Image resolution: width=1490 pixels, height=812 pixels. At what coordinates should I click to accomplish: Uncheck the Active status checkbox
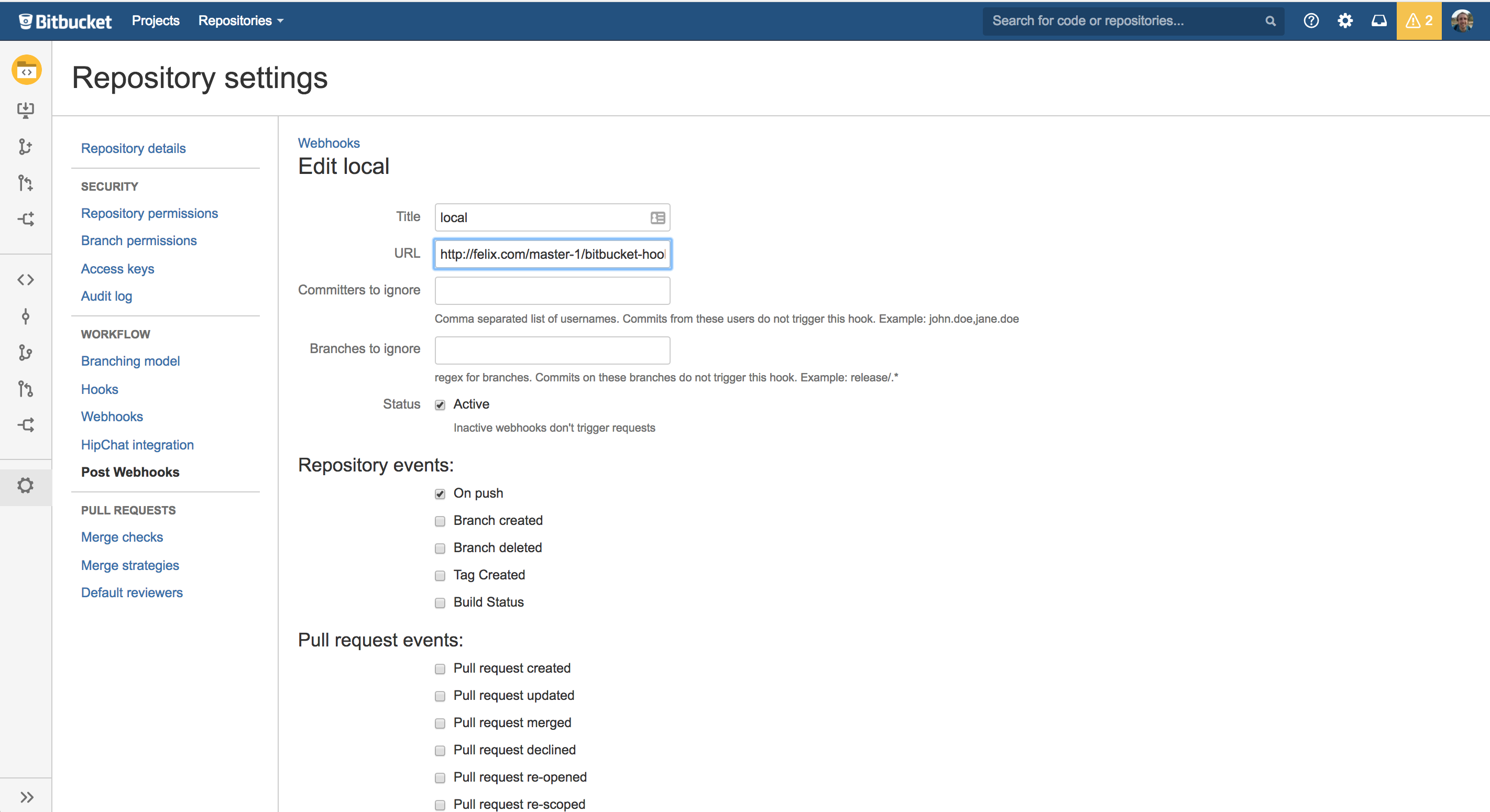point(440,405)
